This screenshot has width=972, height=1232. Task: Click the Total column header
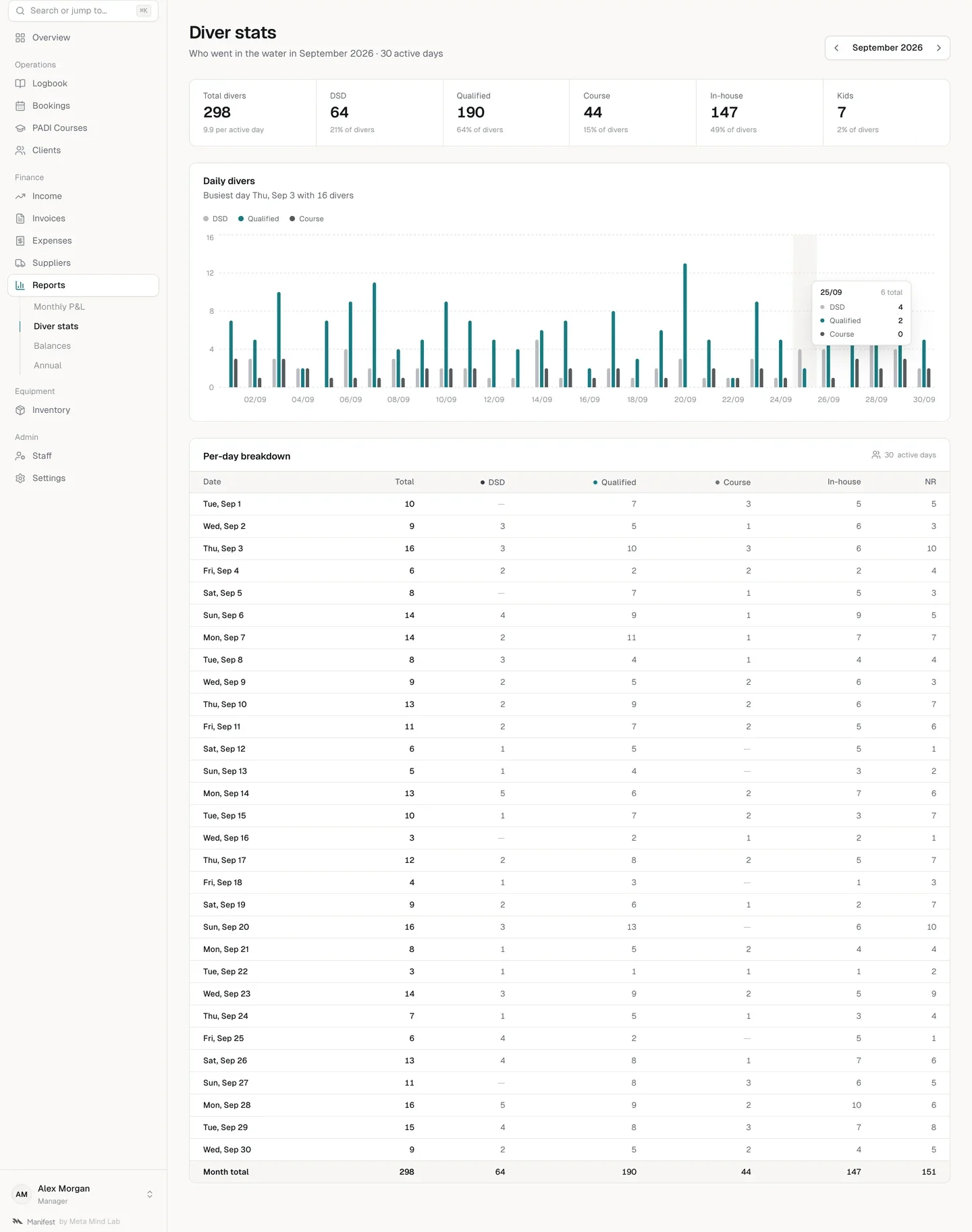point(404,482)
